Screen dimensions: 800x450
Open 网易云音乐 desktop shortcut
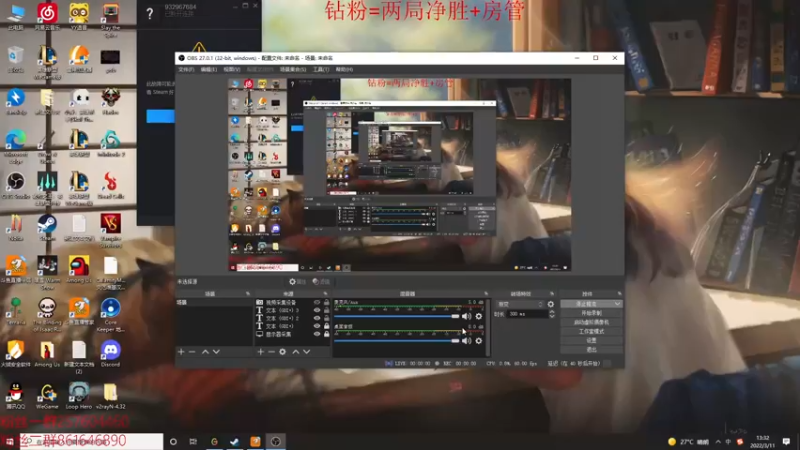tap(47, 16)
